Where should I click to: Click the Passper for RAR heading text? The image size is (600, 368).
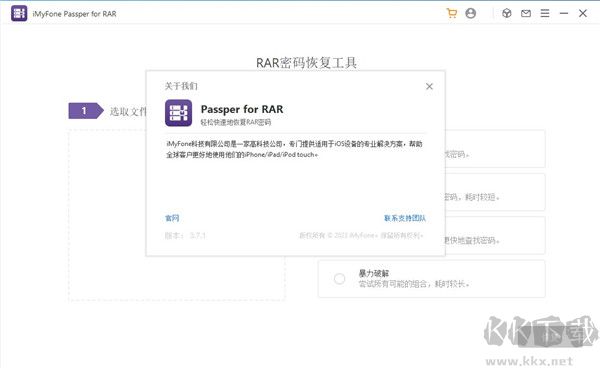[242, 109]
